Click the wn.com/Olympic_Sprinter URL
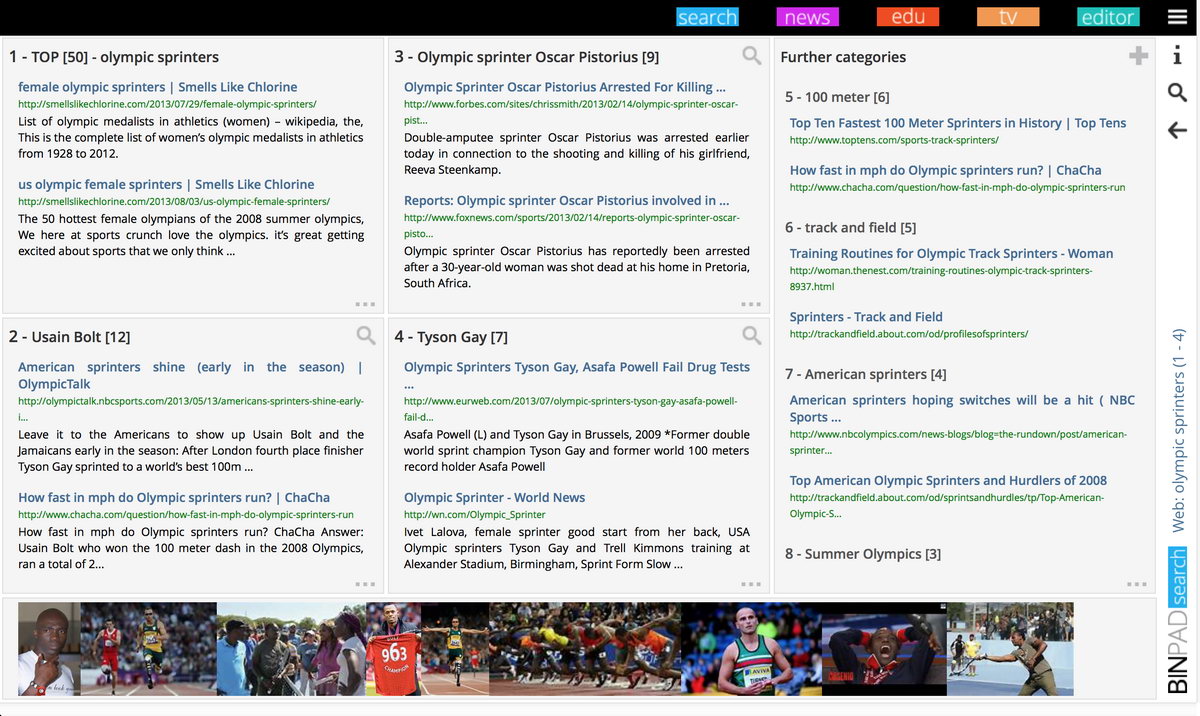Image resolution: width=1200 pixels, height=716 pixels. click(x=474, y=514)
